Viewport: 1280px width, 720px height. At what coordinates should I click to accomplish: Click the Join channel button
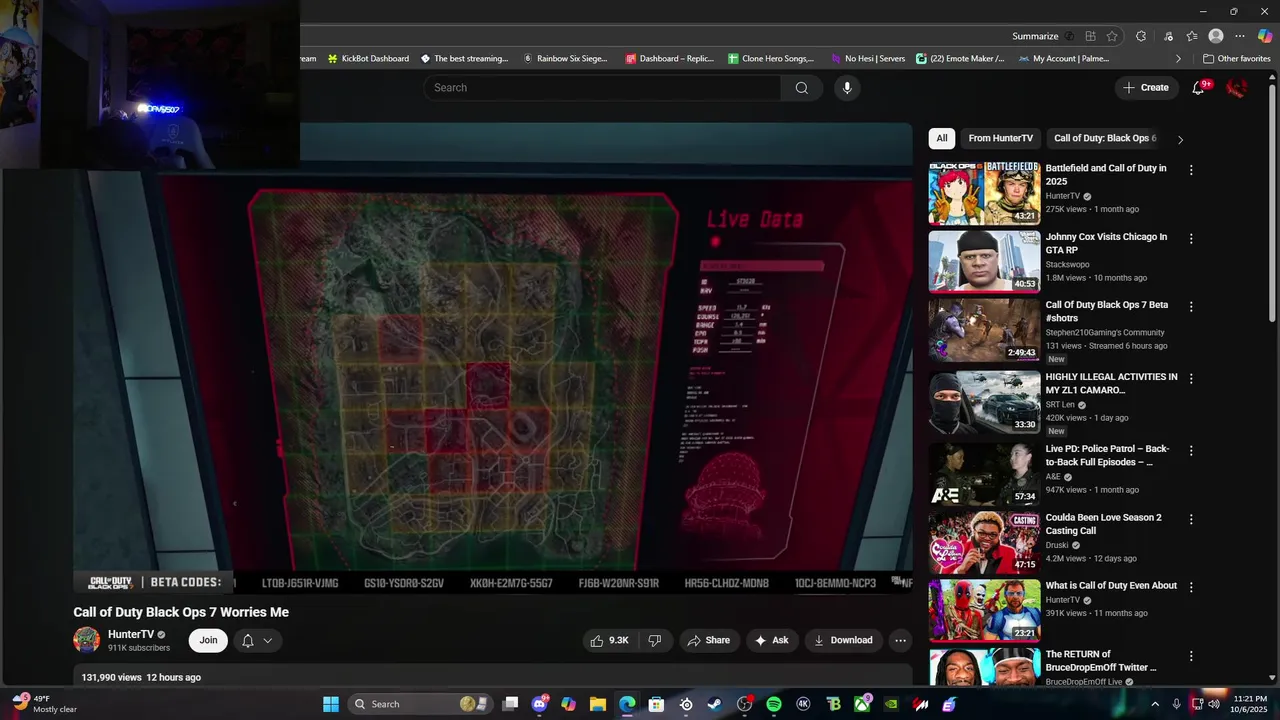click(x=208, y=640)
